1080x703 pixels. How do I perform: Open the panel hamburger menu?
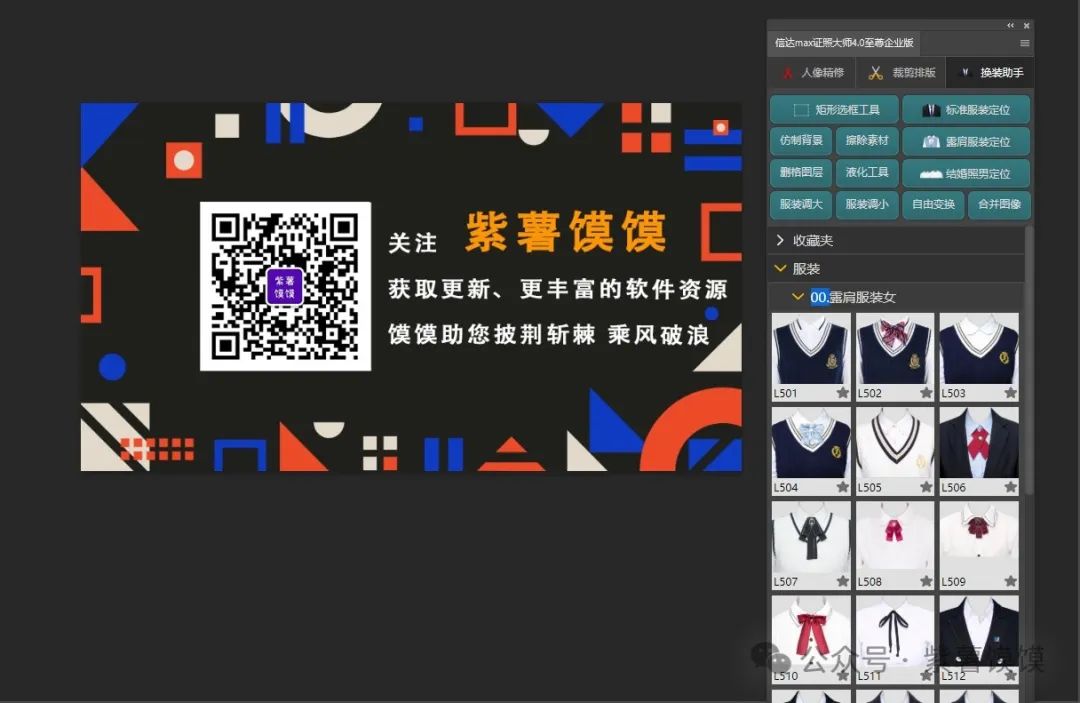coord(1025,43)
